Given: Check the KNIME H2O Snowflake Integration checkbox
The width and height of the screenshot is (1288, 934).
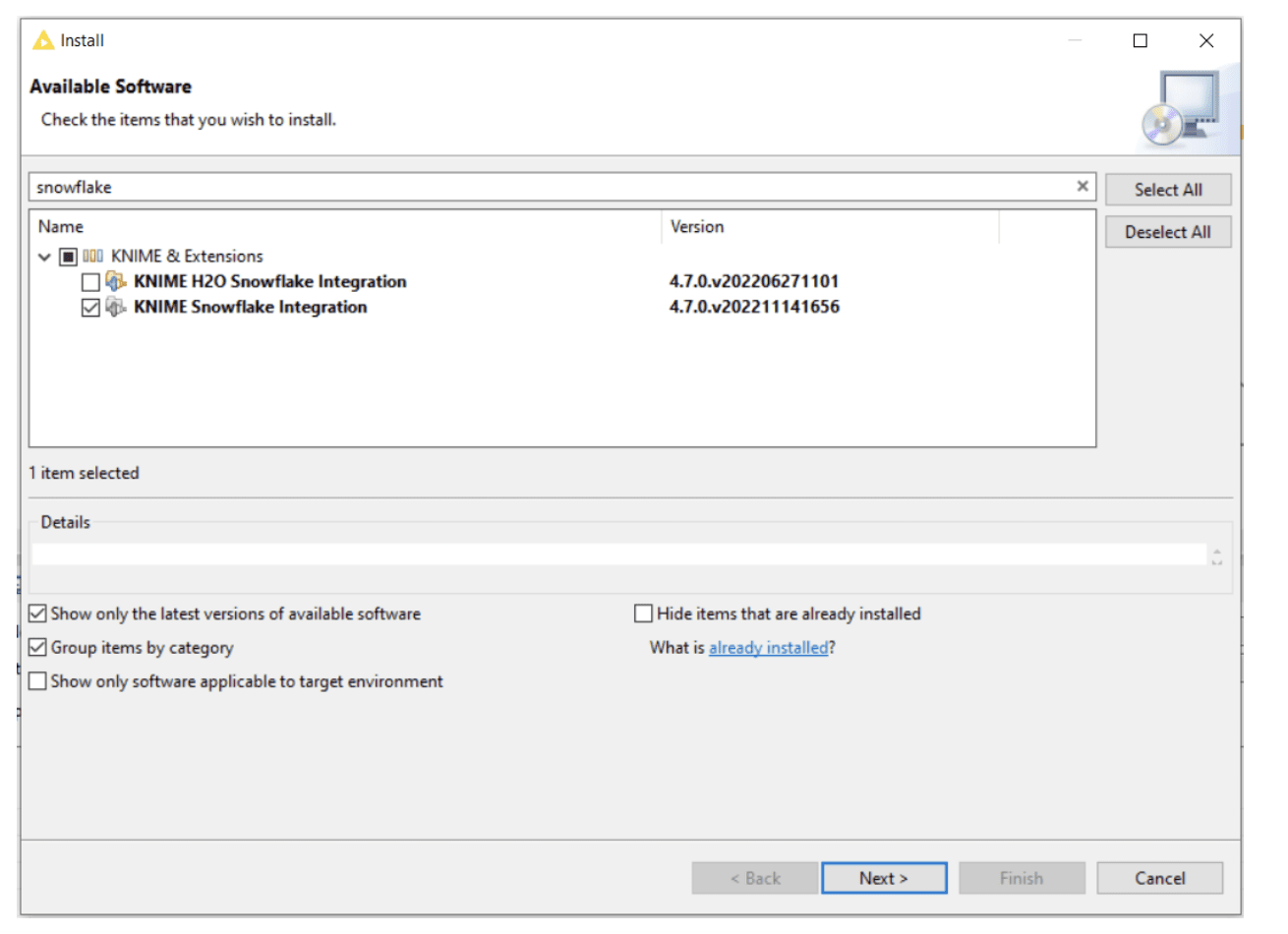Looking at the screenshot, I should [90, 282].
